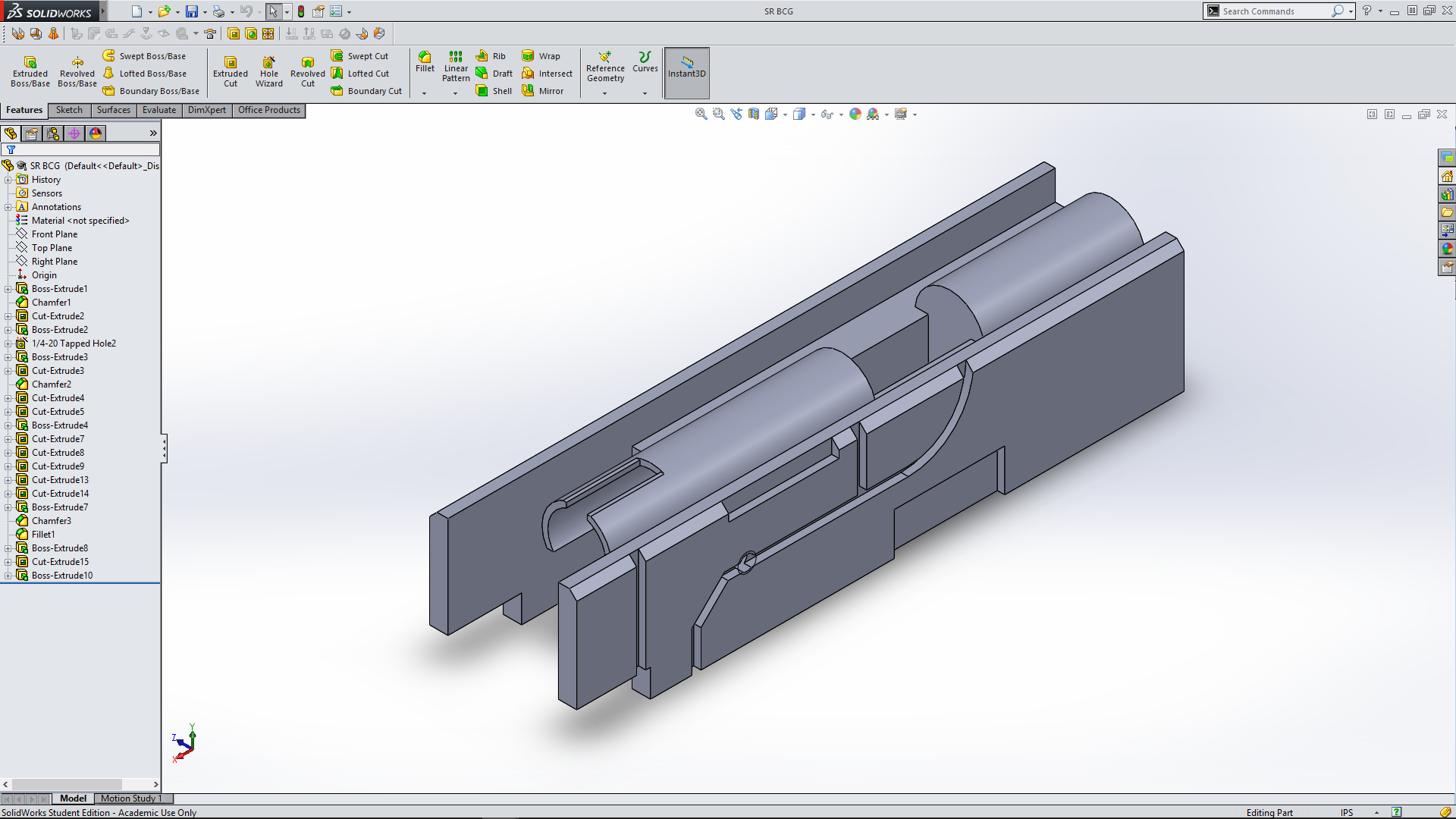Image resolution: width=1456 pixels, height=819 pixels.
Task: Open the PropertyManager tab icon
Action: [x=32, y=133]
